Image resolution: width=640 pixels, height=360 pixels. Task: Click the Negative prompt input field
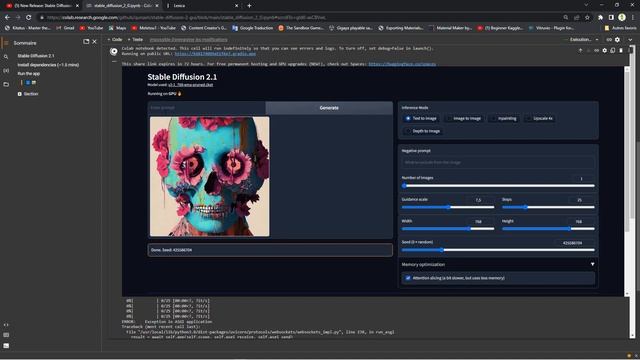click(498, 162)
